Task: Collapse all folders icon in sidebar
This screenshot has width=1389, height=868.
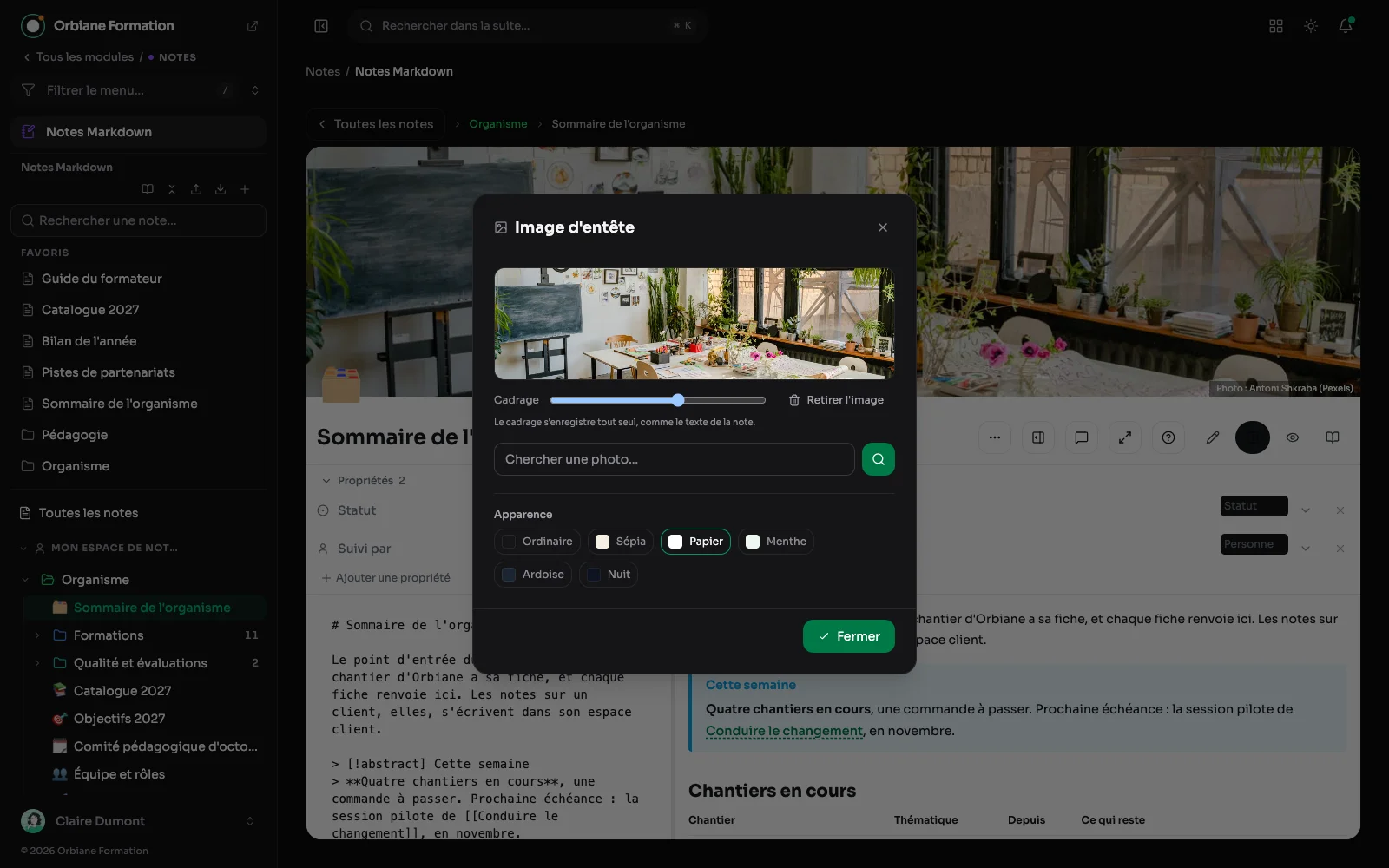Action: click(x=172, y=189)
